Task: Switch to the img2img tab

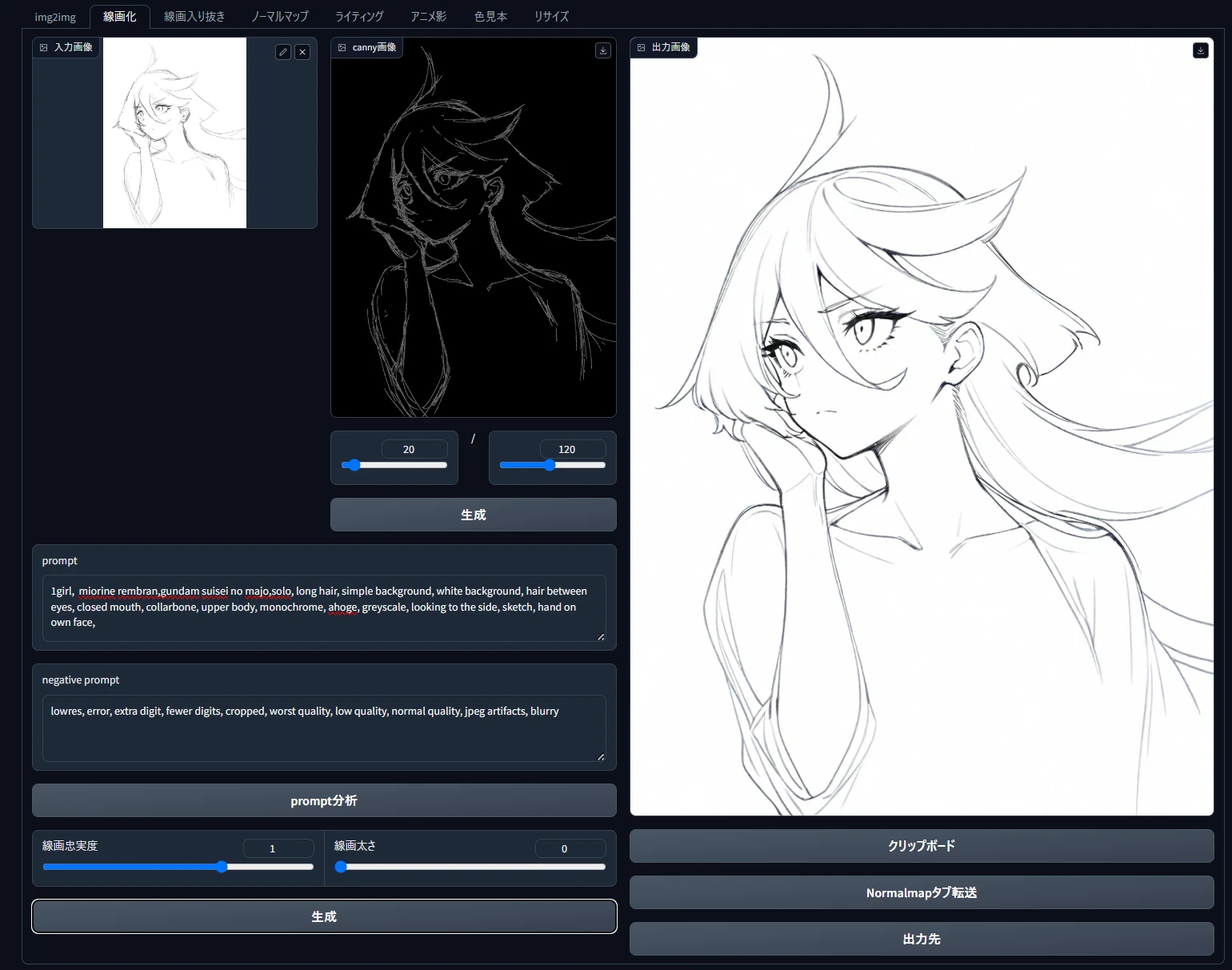Action: (55, 17)
